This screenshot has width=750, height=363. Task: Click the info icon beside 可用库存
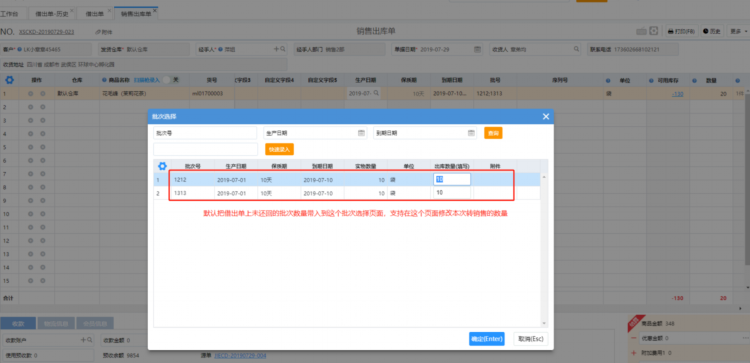click(652, 80)
